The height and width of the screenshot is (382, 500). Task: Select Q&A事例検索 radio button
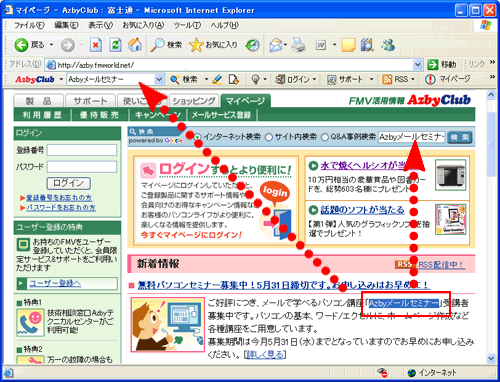[x=324, y=137]
